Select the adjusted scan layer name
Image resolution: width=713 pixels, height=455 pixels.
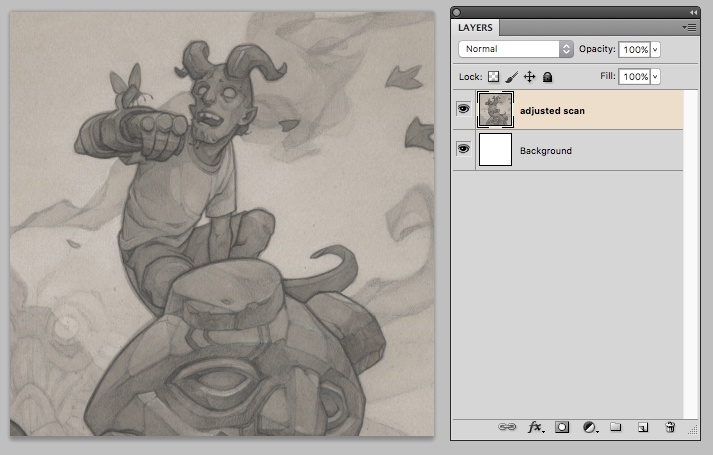click(x=552, y=110)
